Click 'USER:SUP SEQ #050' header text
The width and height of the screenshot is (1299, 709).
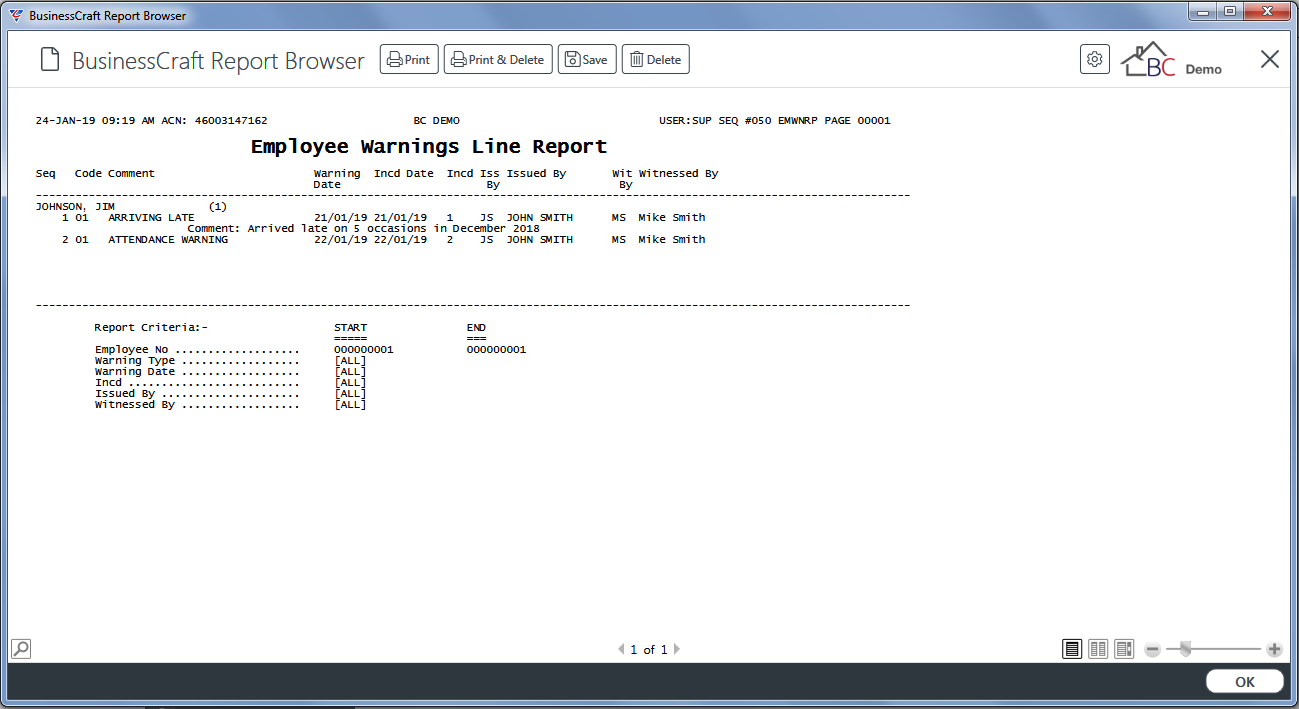tap(716, 120)
